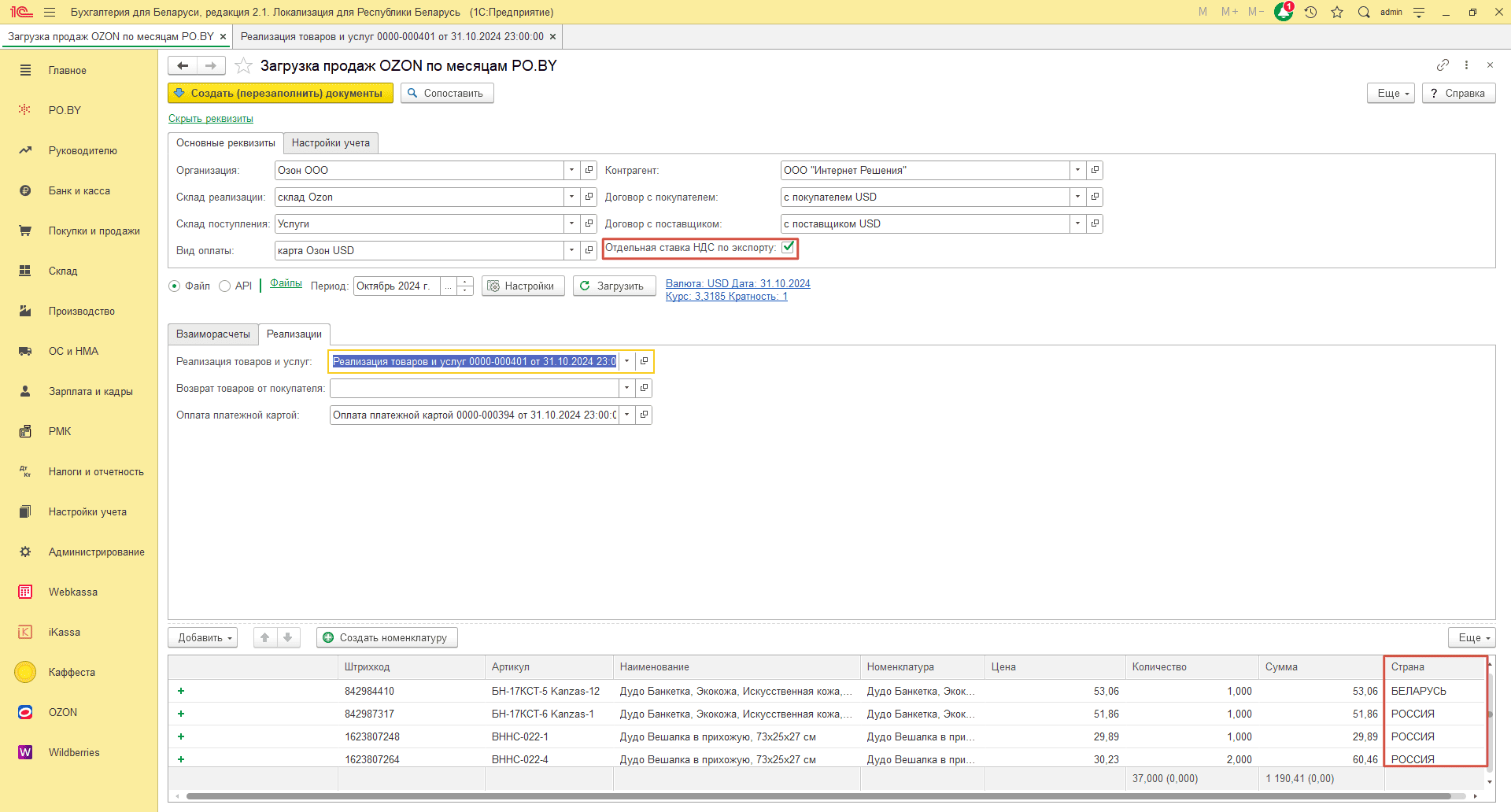Open Wildberries section
1511x812 pixels.
tap(74, 752)
